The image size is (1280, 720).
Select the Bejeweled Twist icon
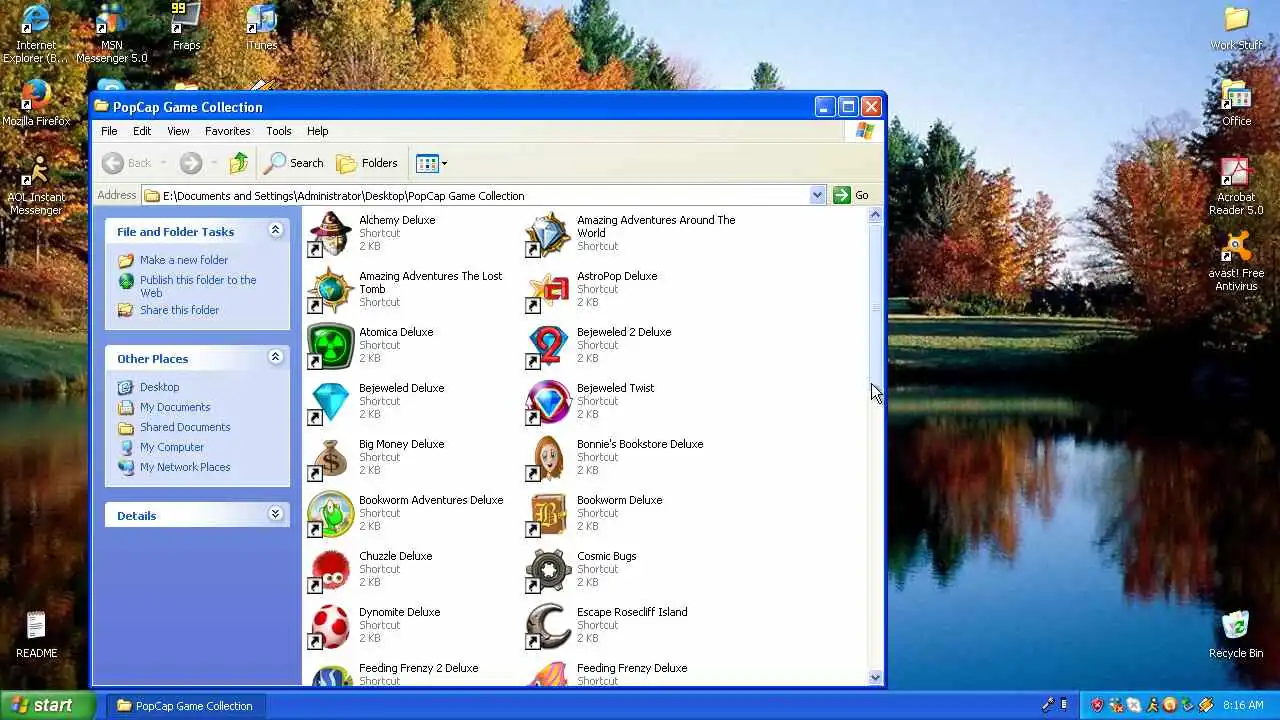(x=548, y=402)
